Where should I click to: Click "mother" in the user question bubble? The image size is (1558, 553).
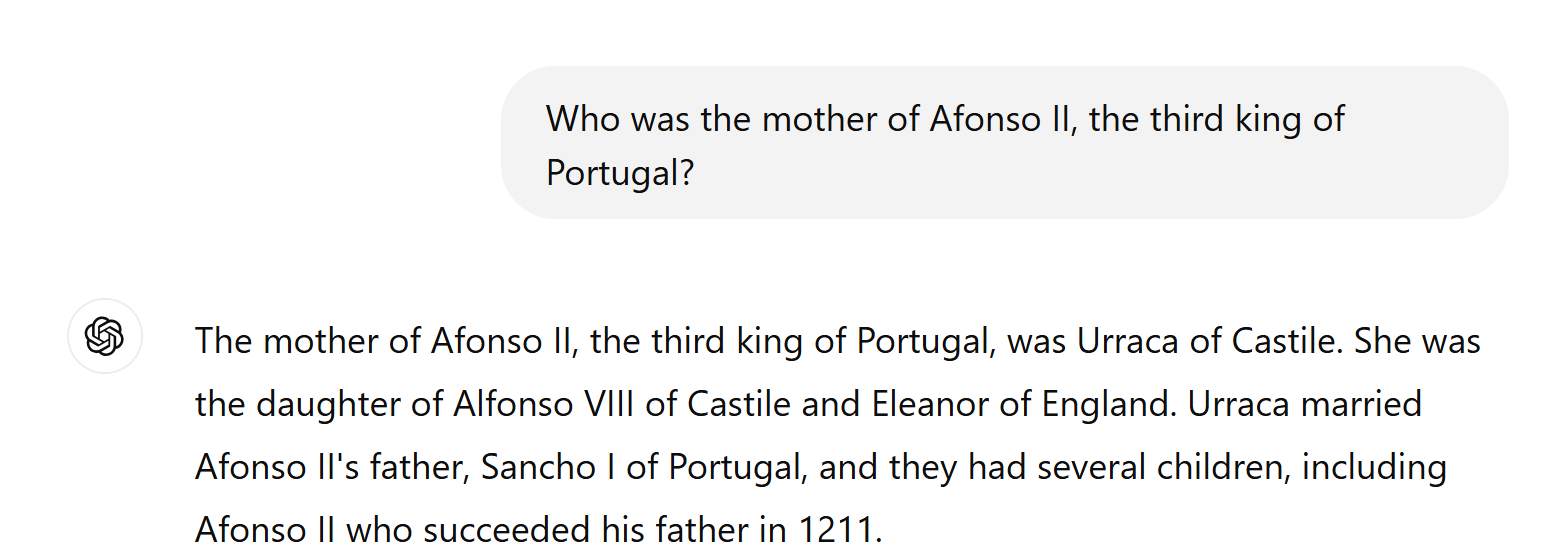819,119
